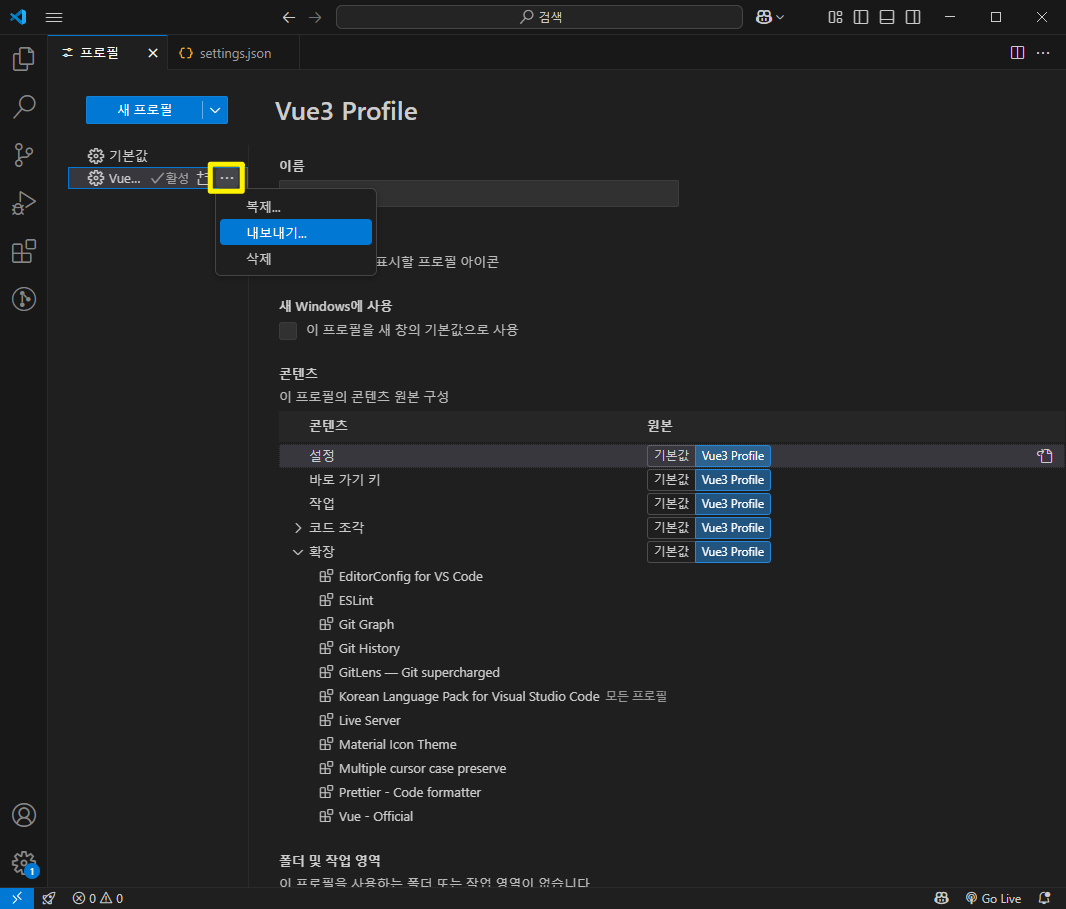
Task: Select Git Graph extension entry
Action: (357, 624)
